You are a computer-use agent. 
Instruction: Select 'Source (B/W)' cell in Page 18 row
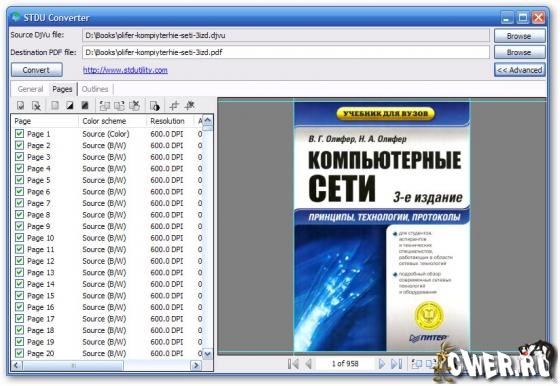(x=104, y=330)
